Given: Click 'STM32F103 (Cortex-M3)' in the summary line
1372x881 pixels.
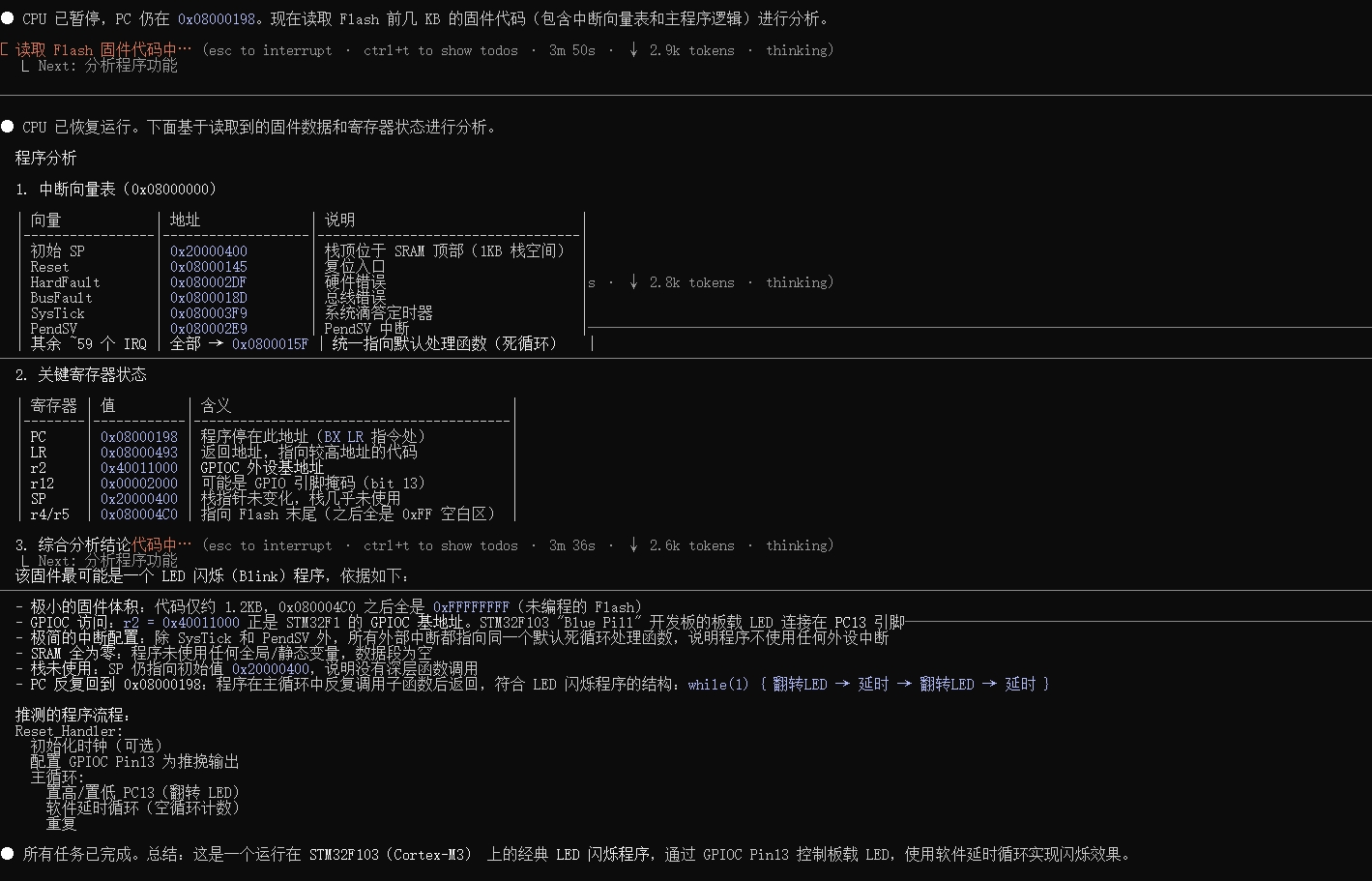Looking at the screenshot, I should pyautogui.click(x=390, y=854).
